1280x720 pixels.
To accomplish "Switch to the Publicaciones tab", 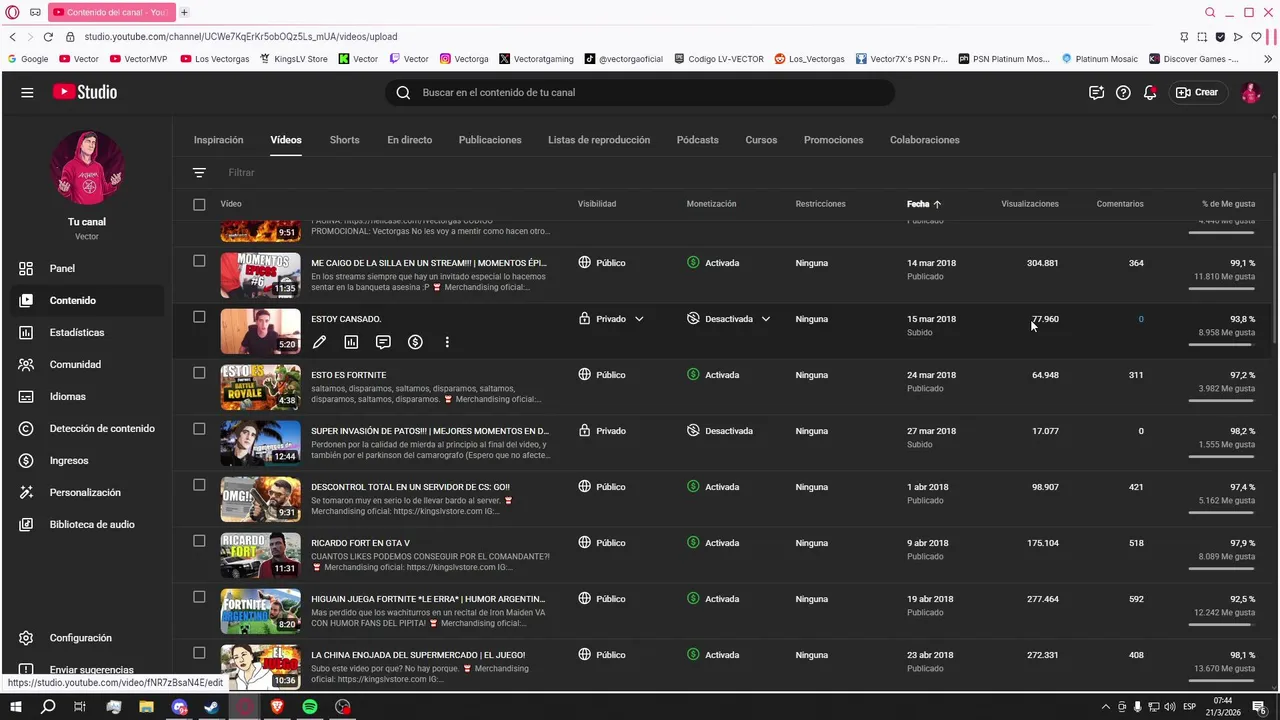I will click(490, 140).
